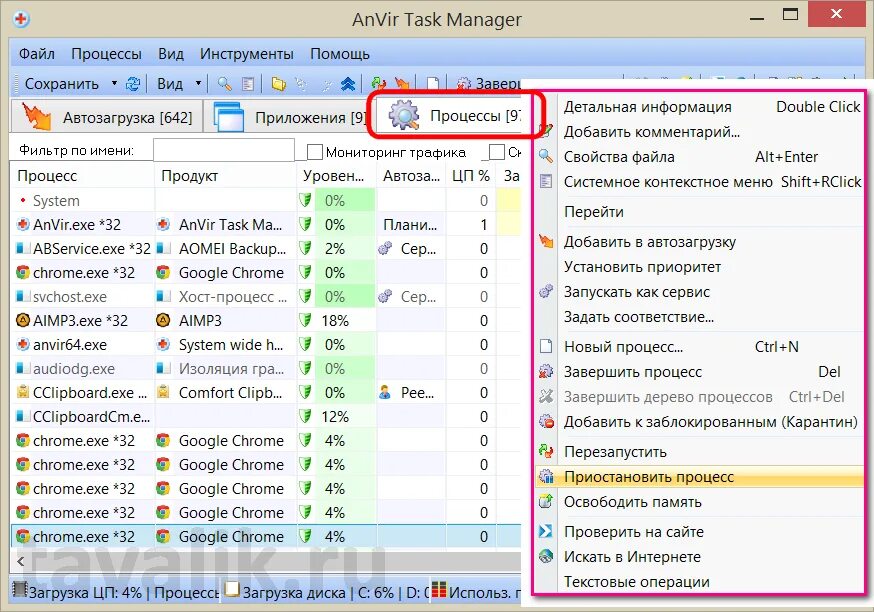Image resolution: width=874 pixels, height=612 pixels.
Task: Switch to the Приложения tab
Action: (x=289, y=117)
